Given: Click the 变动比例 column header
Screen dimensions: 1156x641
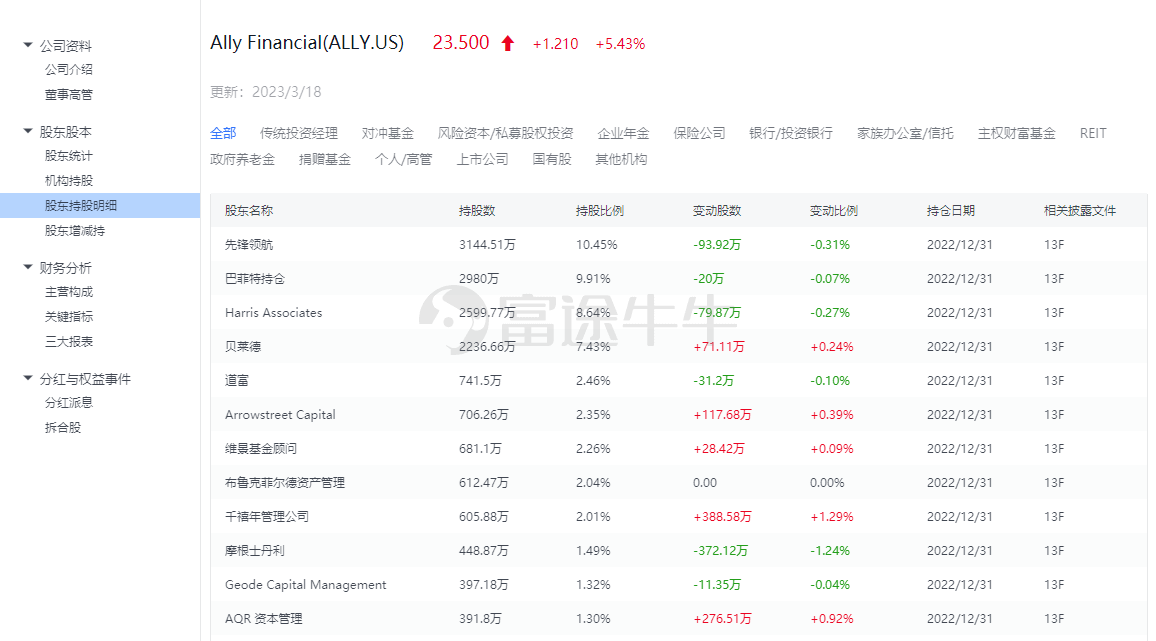Looking at the screenshot, I should click(x=833, y=211).
